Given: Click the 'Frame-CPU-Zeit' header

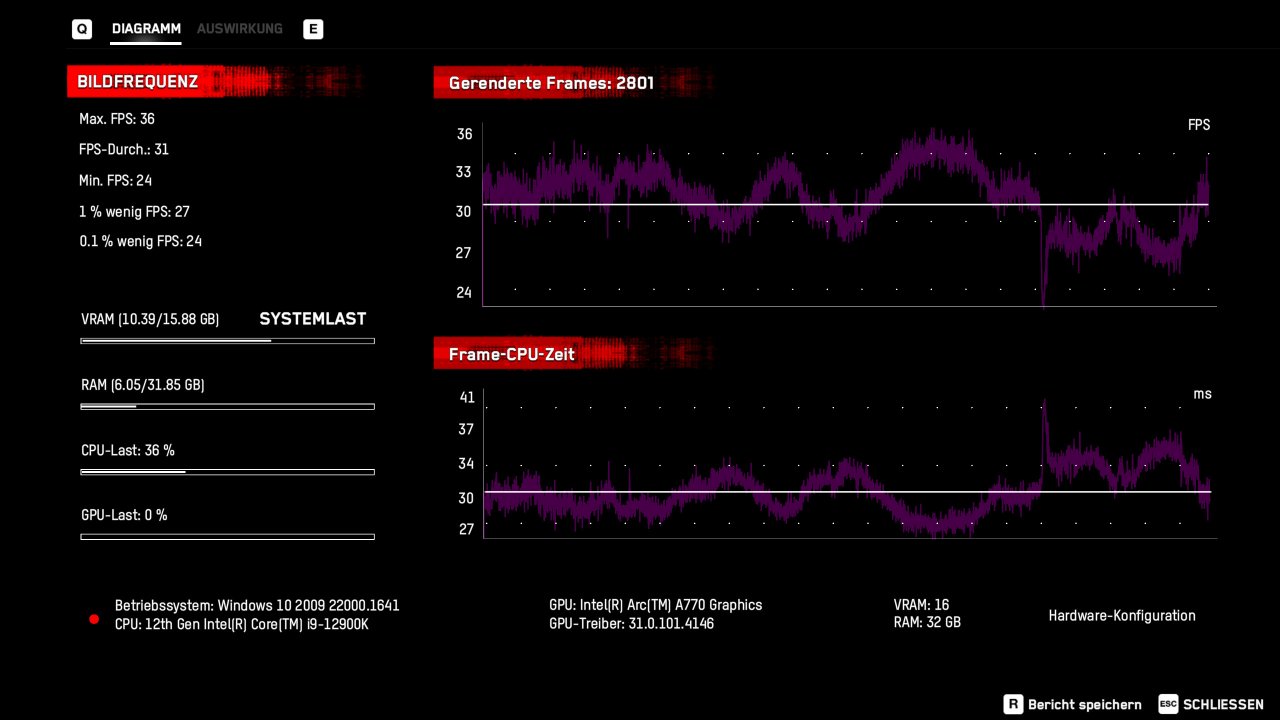Looking at the screenshot, I should point(512,354).
